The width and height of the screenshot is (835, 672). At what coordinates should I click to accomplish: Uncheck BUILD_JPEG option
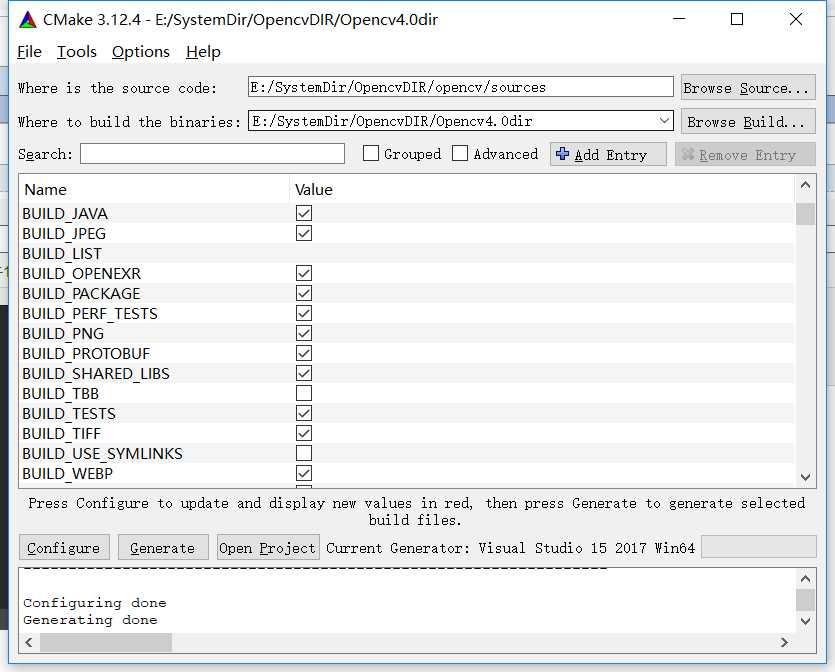pos(304,233)
